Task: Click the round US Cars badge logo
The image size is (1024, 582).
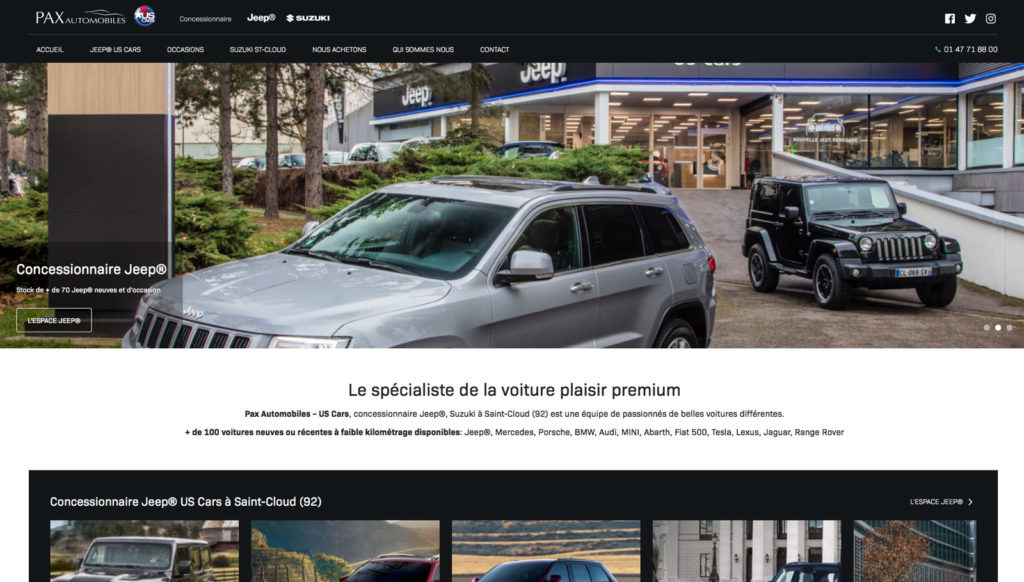Action: (x=145, y=16)
